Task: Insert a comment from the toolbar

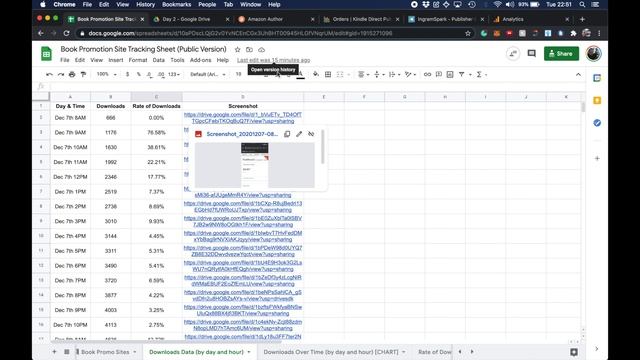Action: 439,75
